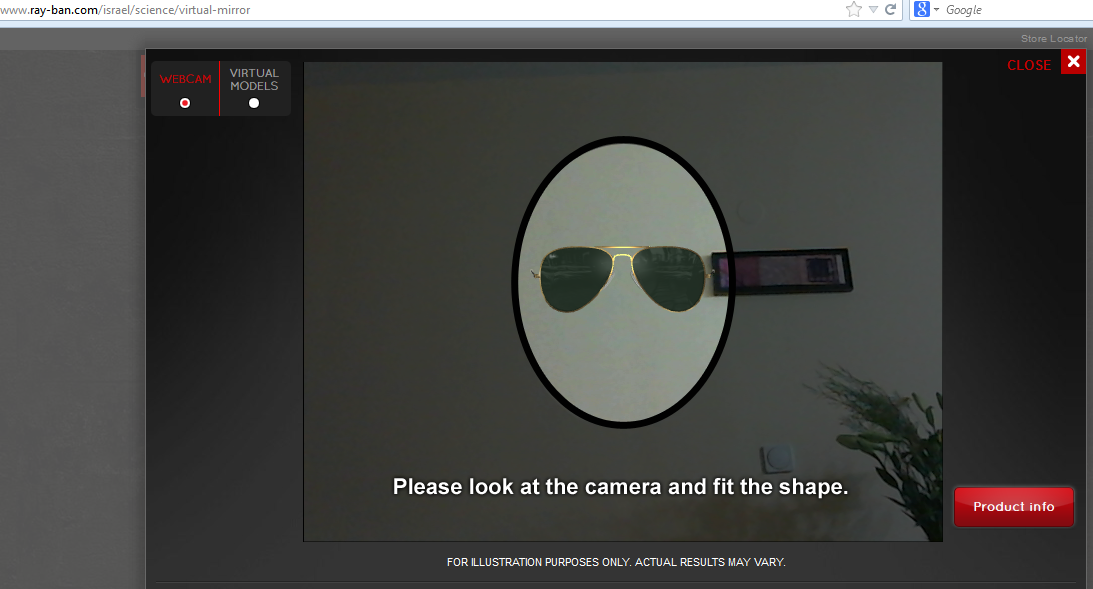Open the Store Locator link
Viewport: 1093px width, 589px height.
(1053, 39)
